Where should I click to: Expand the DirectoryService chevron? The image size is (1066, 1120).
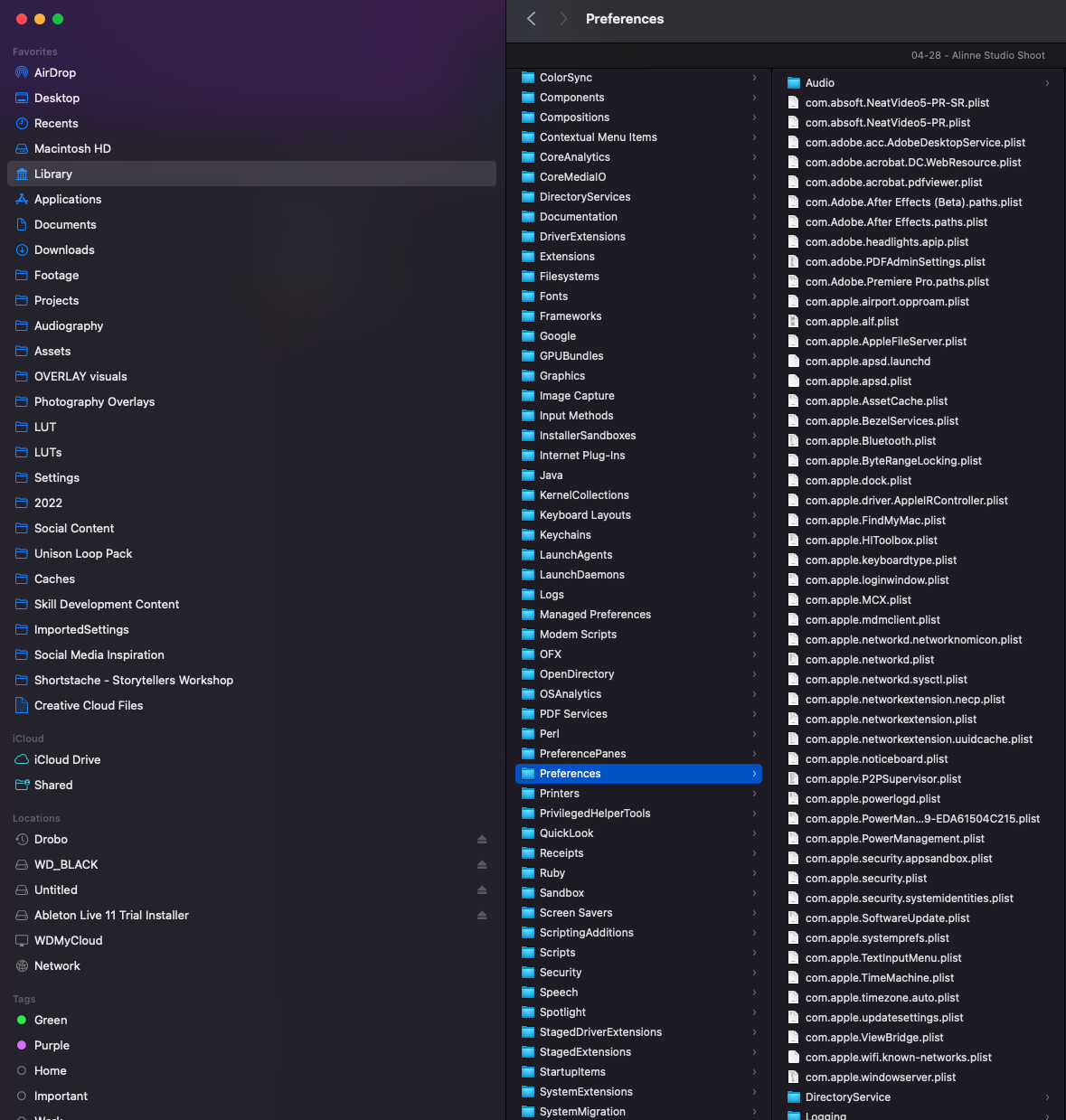click(x=1046, y=1096)
